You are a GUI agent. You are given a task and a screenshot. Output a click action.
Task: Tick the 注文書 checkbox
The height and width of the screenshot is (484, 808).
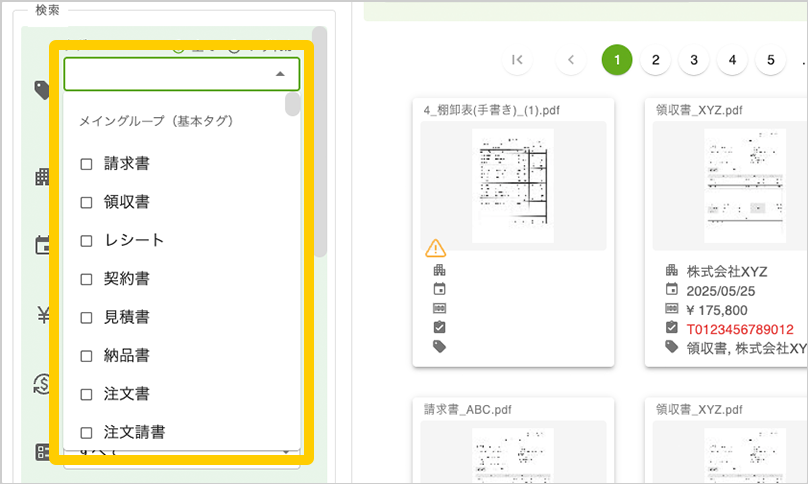pos(87,394)
